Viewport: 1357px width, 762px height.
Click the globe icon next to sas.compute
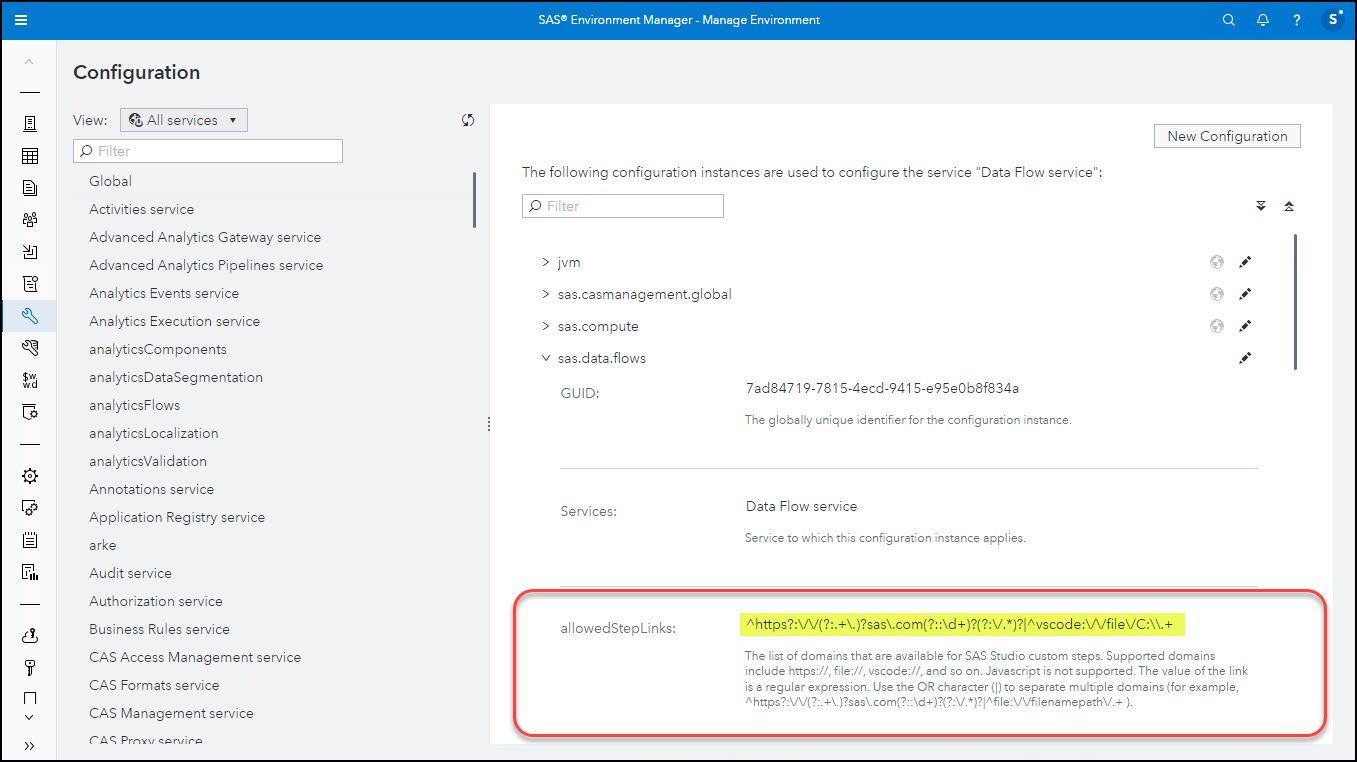pyautogui.click(x=1216, y=325)
